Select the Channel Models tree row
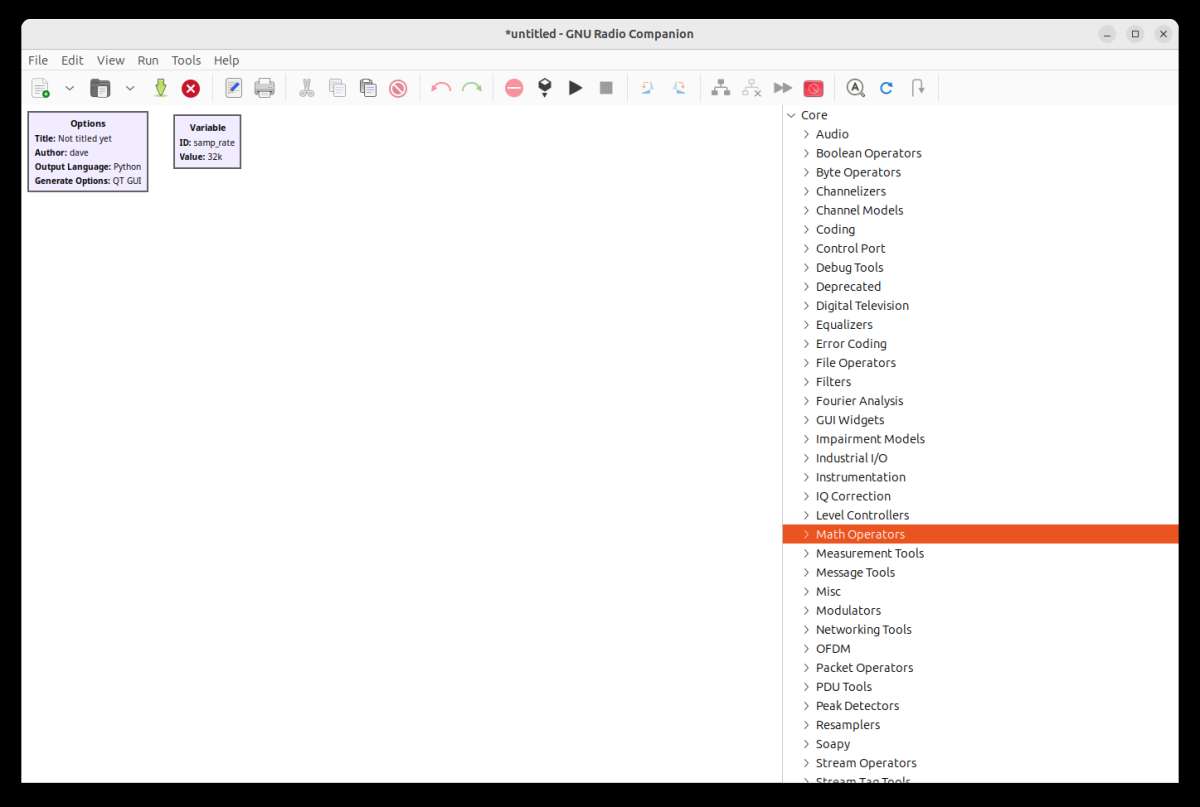 980,210
